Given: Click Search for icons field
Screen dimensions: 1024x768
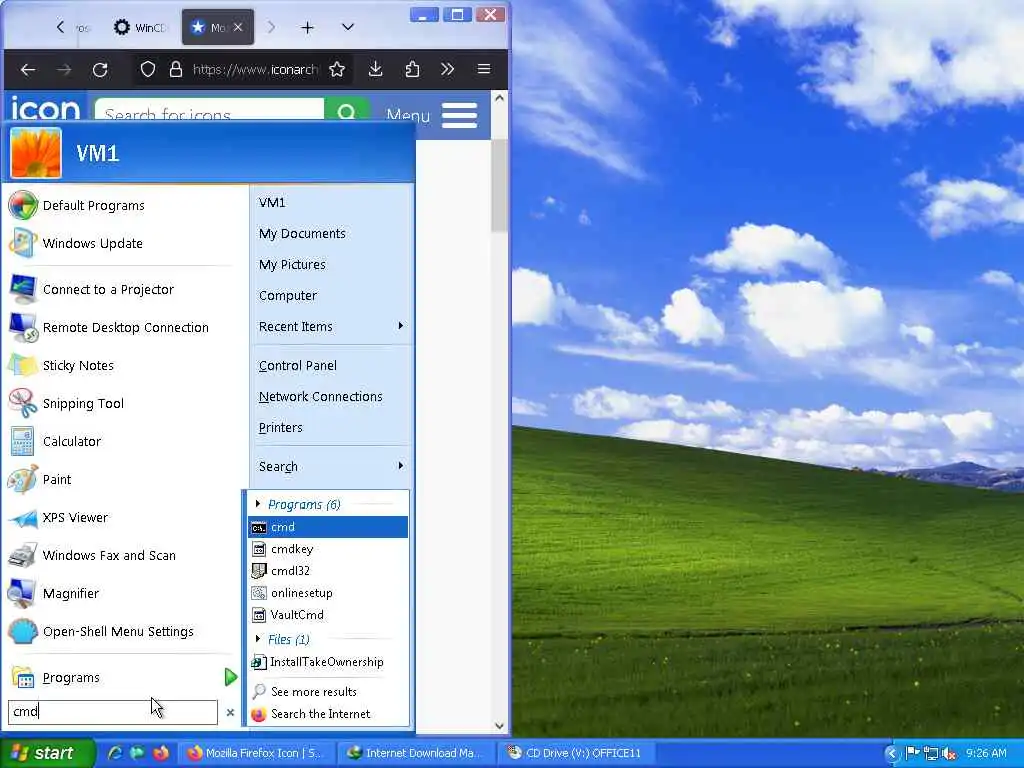Looking at the screenshot, I should (209, 110).
